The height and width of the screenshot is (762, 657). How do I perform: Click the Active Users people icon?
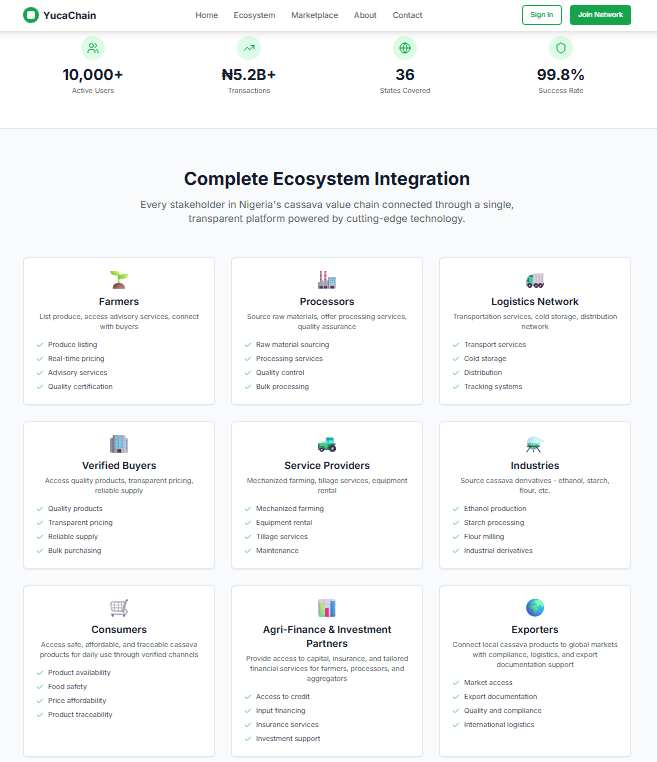pos(93,48)
